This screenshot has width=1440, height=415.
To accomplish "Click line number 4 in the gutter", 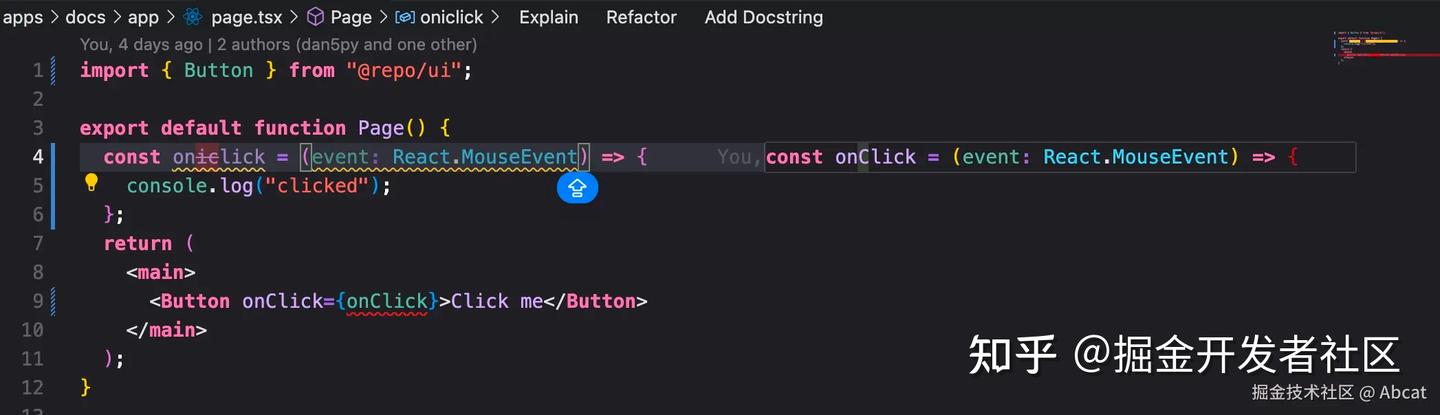I will [38, 156].
